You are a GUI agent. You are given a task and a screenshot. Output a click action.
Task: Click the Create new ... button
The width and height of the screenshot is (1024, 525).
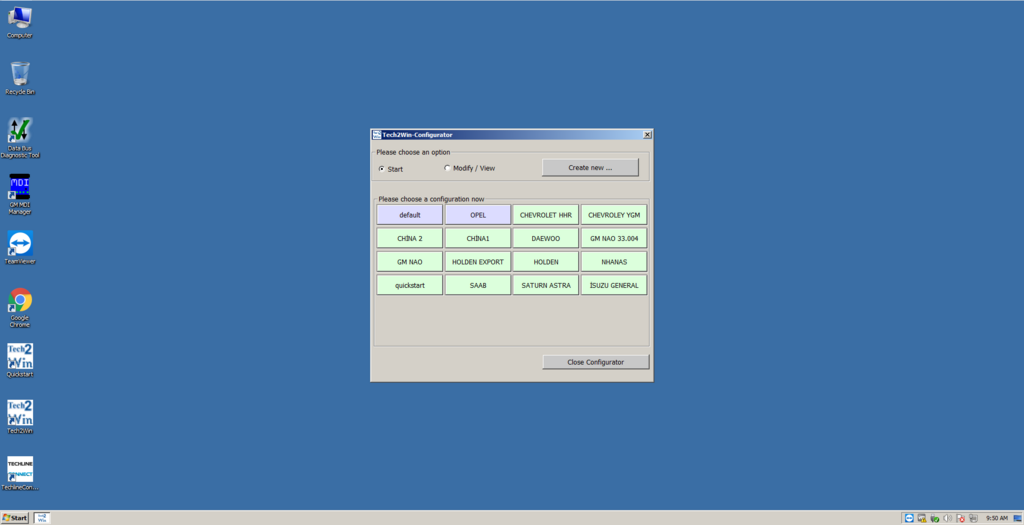coord(589,168)
